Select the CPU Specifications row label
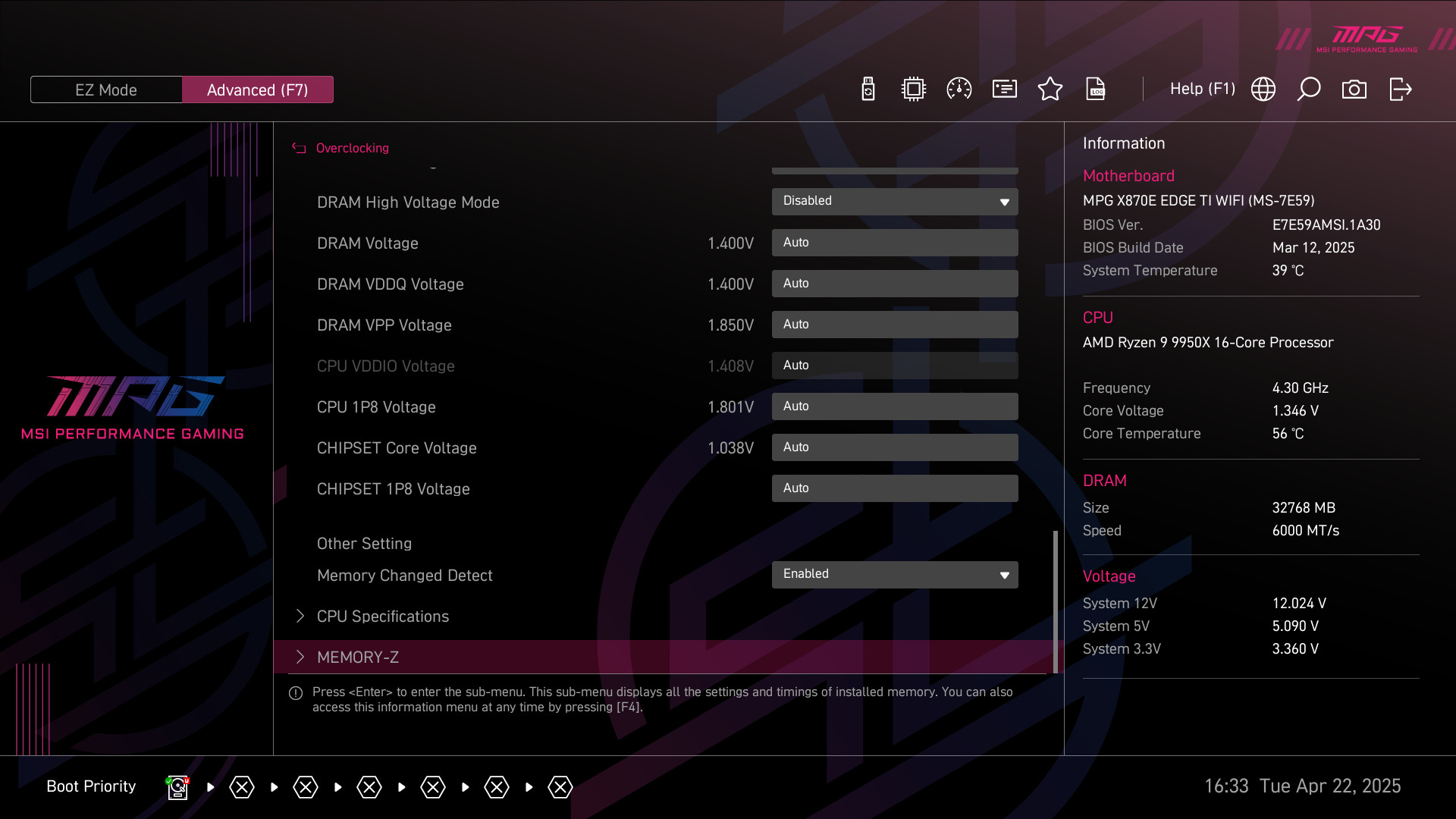The width and height of the screenshot is (1456, 819). [x=383, y=617]
